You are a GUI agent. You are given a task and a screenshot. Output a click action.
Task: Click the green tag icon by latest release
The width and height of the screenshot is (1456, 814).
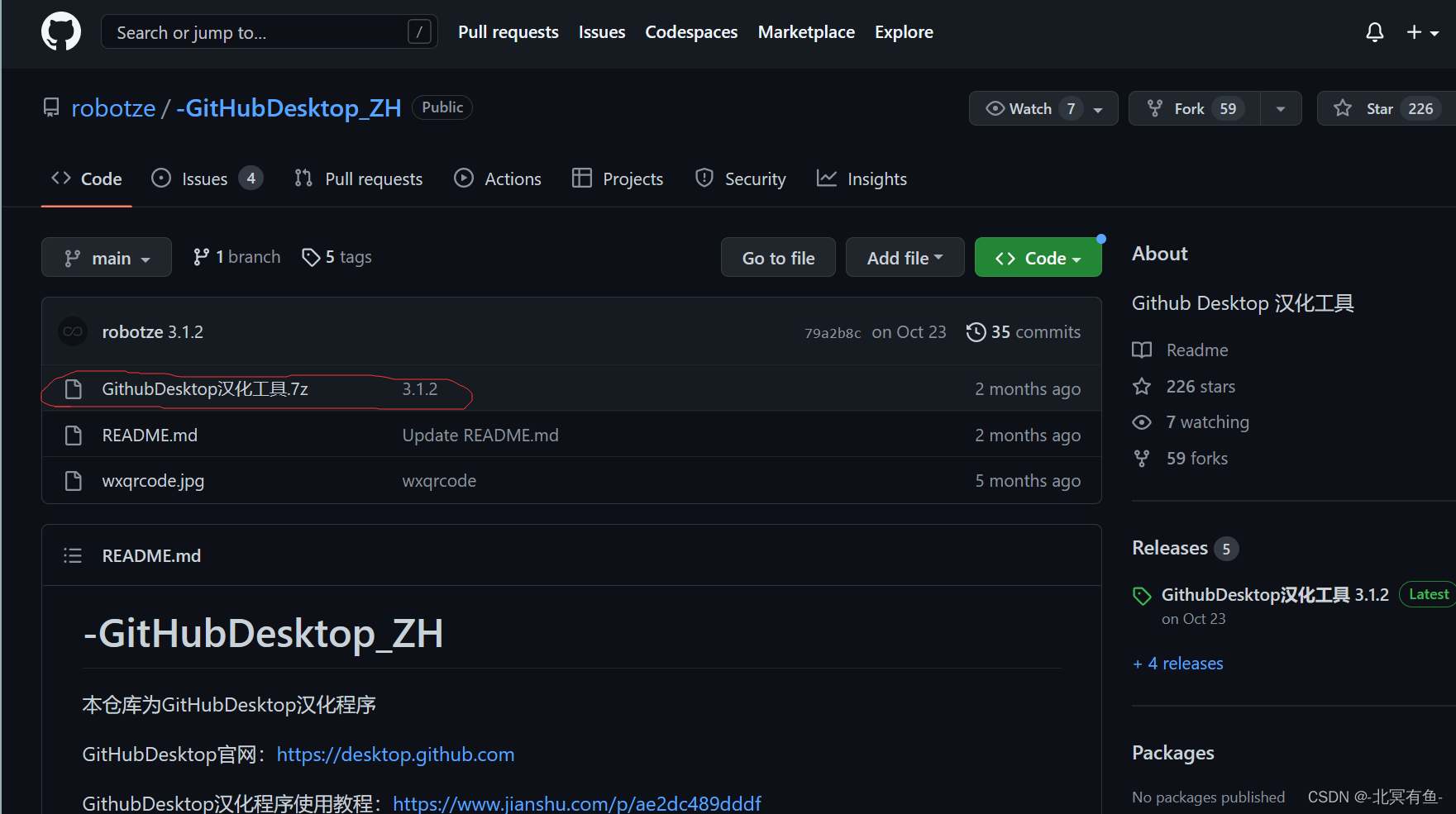pyautogui.click(x=1142, y=596)
